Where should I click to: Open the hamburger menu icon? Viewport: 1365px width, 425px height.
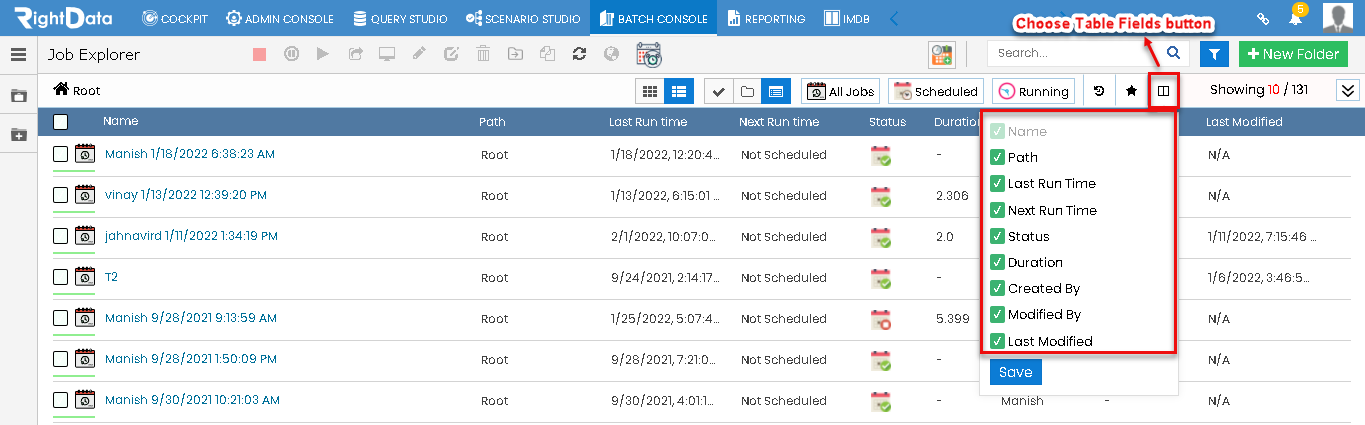(x=18, y=55)
